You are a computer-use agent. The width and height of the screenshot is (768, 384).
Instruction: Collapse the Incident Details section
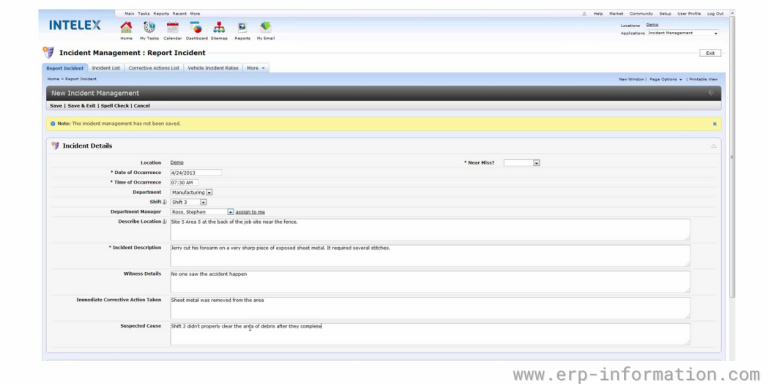(713, 146)
